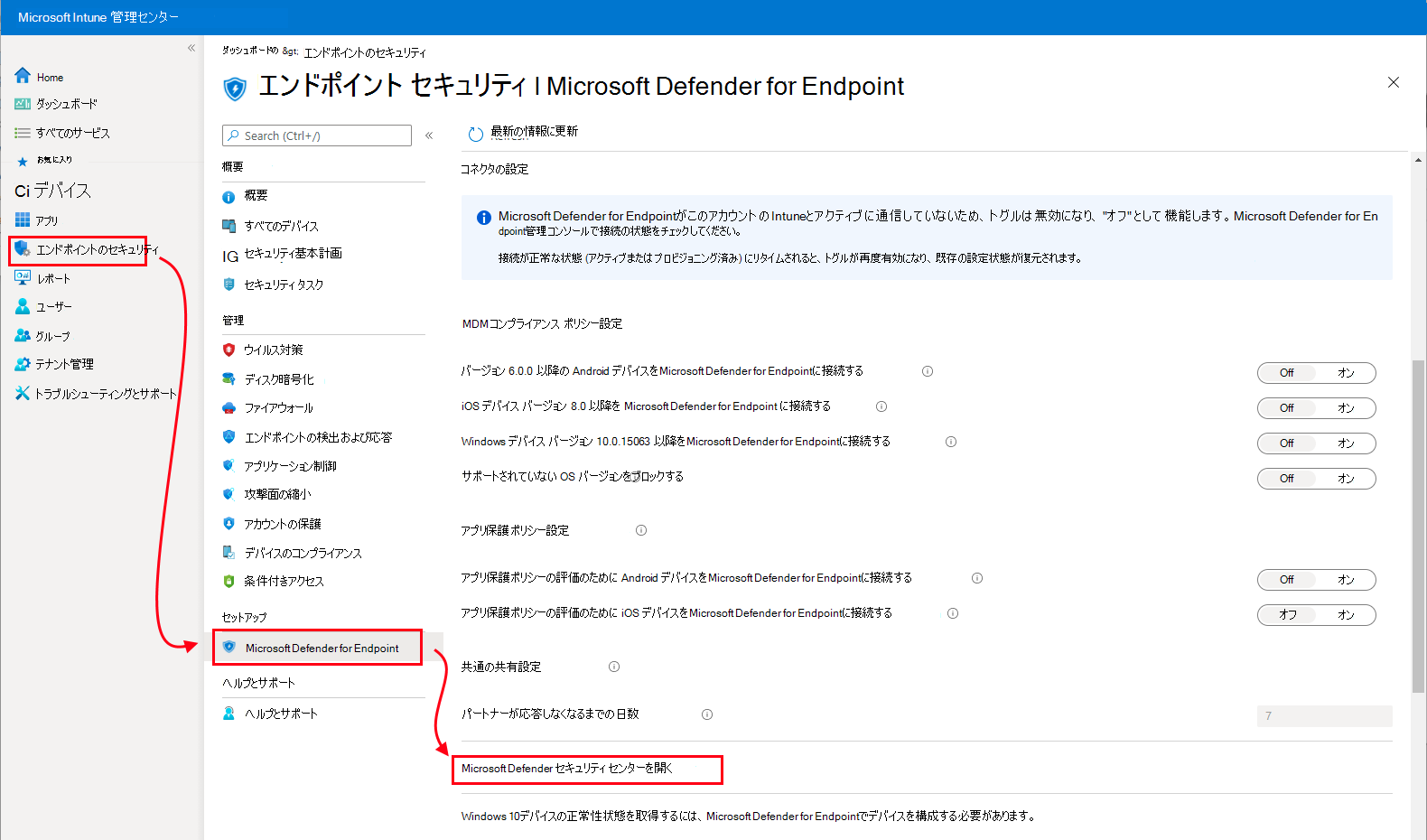The image size is (1427, 840).
Task: Click the ファイアウォール icon
Action: 229,407
